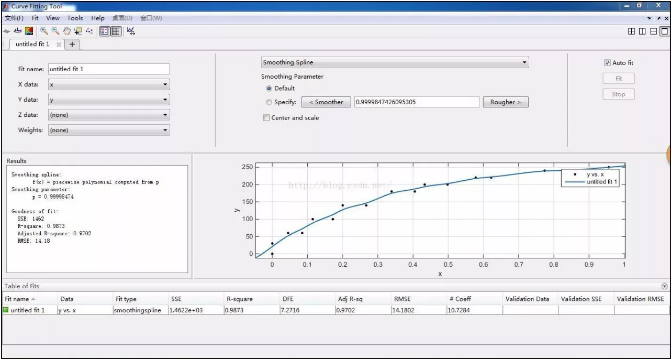This screenshot has width=672, height=360.
Task: Toggle the grid display toolbar icon
Action: tap(116, 31)
